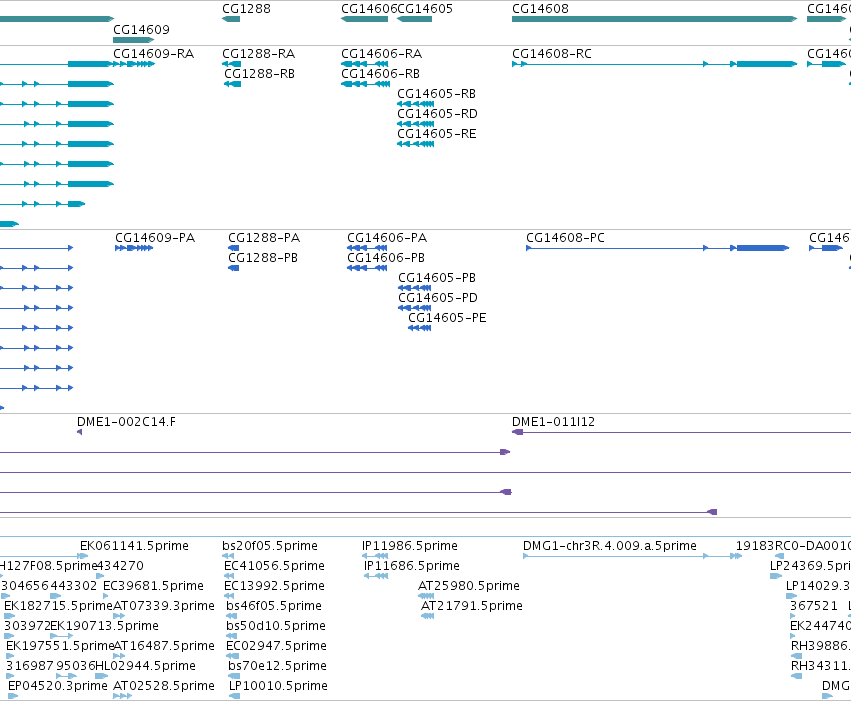Screen dimensions: 851x701
Task: Click CG14606-PA protein label
Action: [x=387, y=238]
